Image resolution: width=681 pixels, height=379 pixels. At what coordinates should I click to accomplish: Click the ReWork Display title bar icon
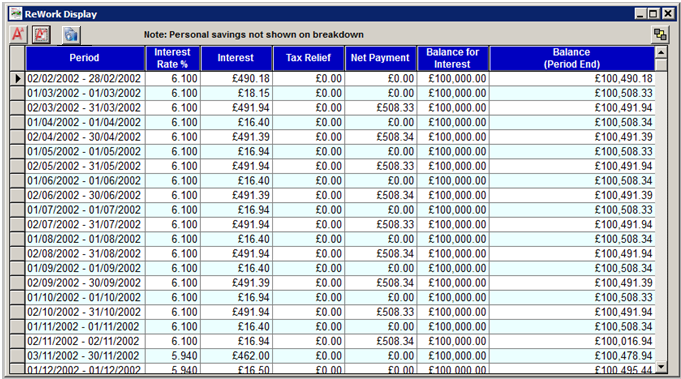tap(16, 14)
